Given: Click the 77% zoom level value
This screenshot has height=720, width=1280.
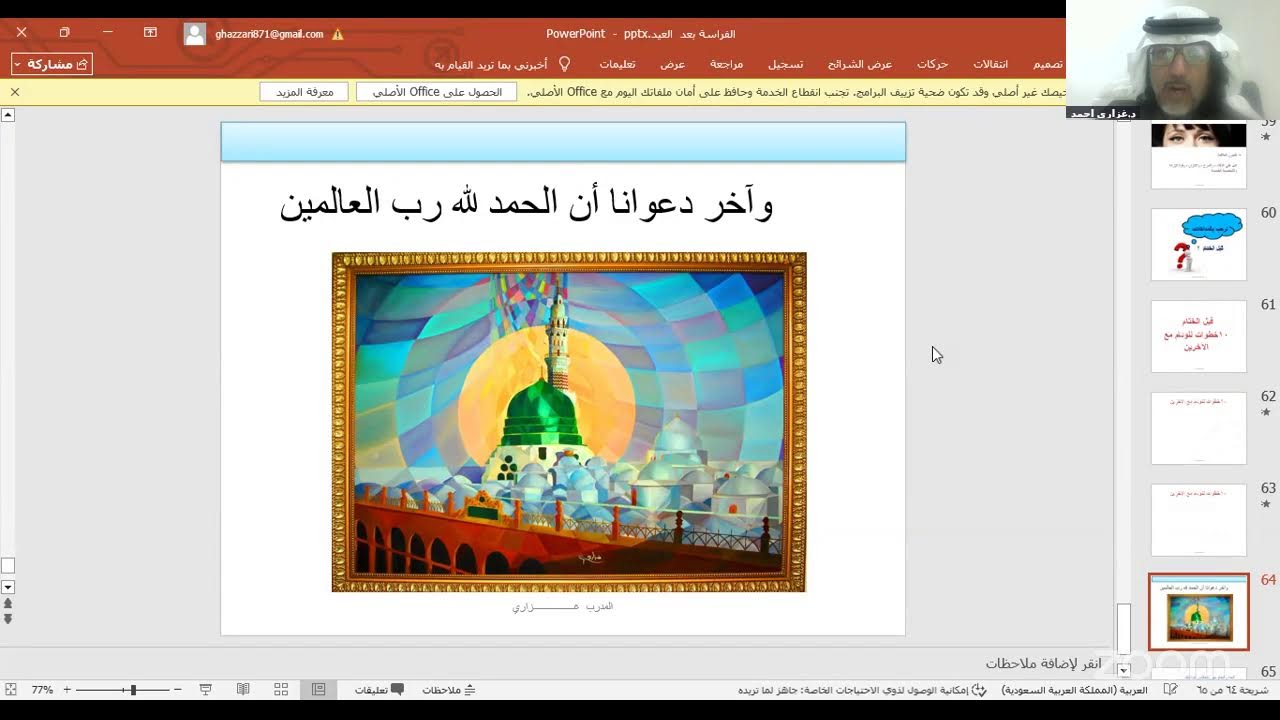Looking at the screenshot, I should (42, 690).
